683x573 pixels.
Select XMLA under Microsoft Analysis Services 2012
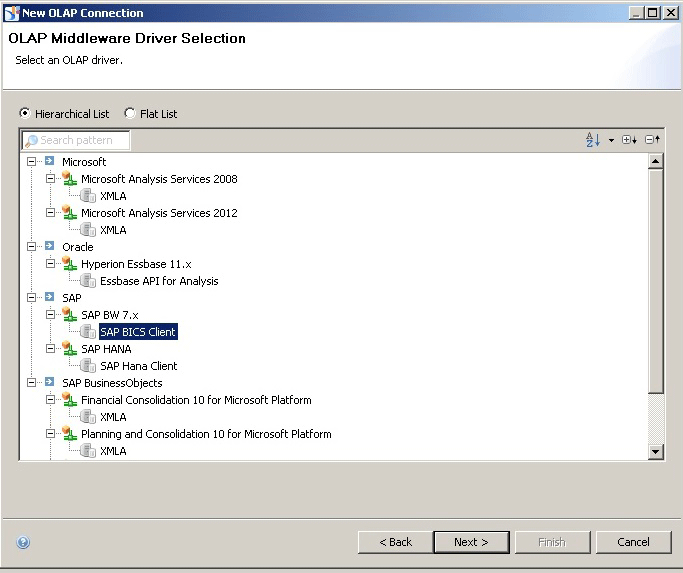[113, 230]
